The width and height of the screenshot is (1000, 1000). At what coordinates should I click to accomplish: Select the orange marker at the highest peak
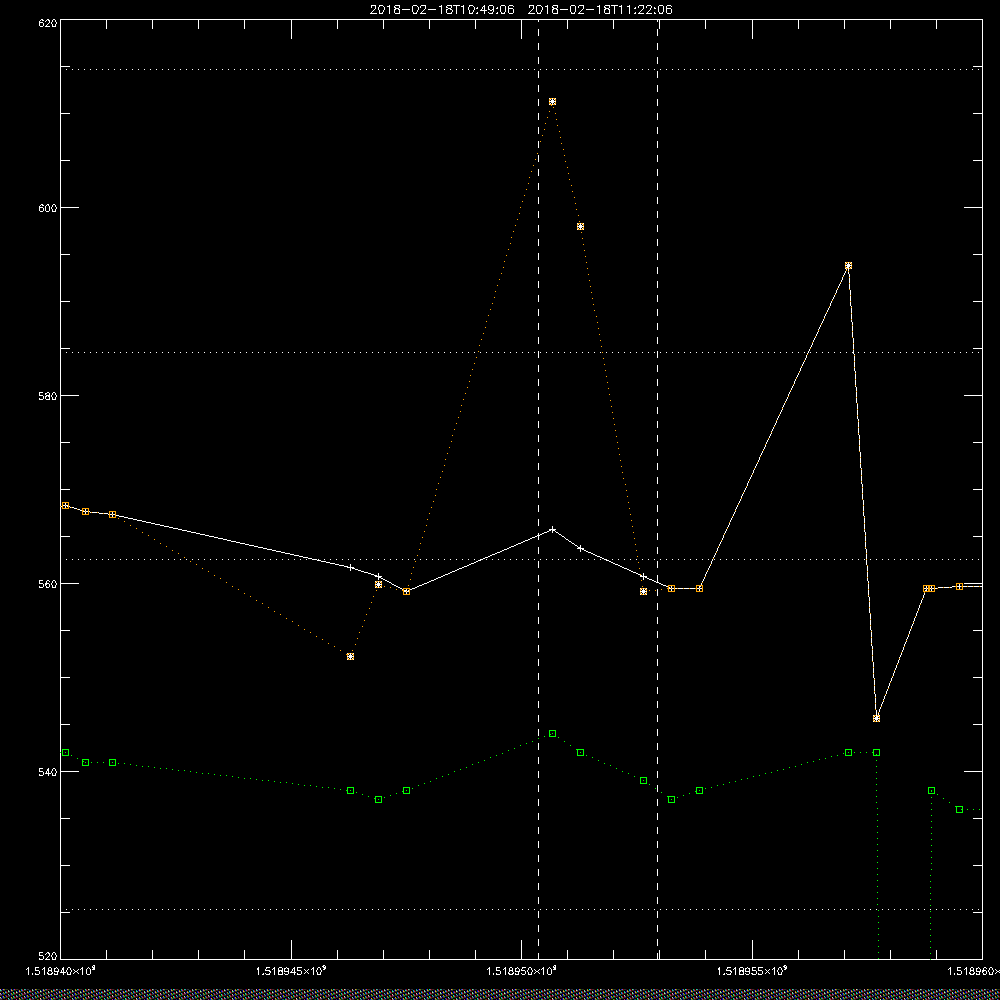(552, 102)
